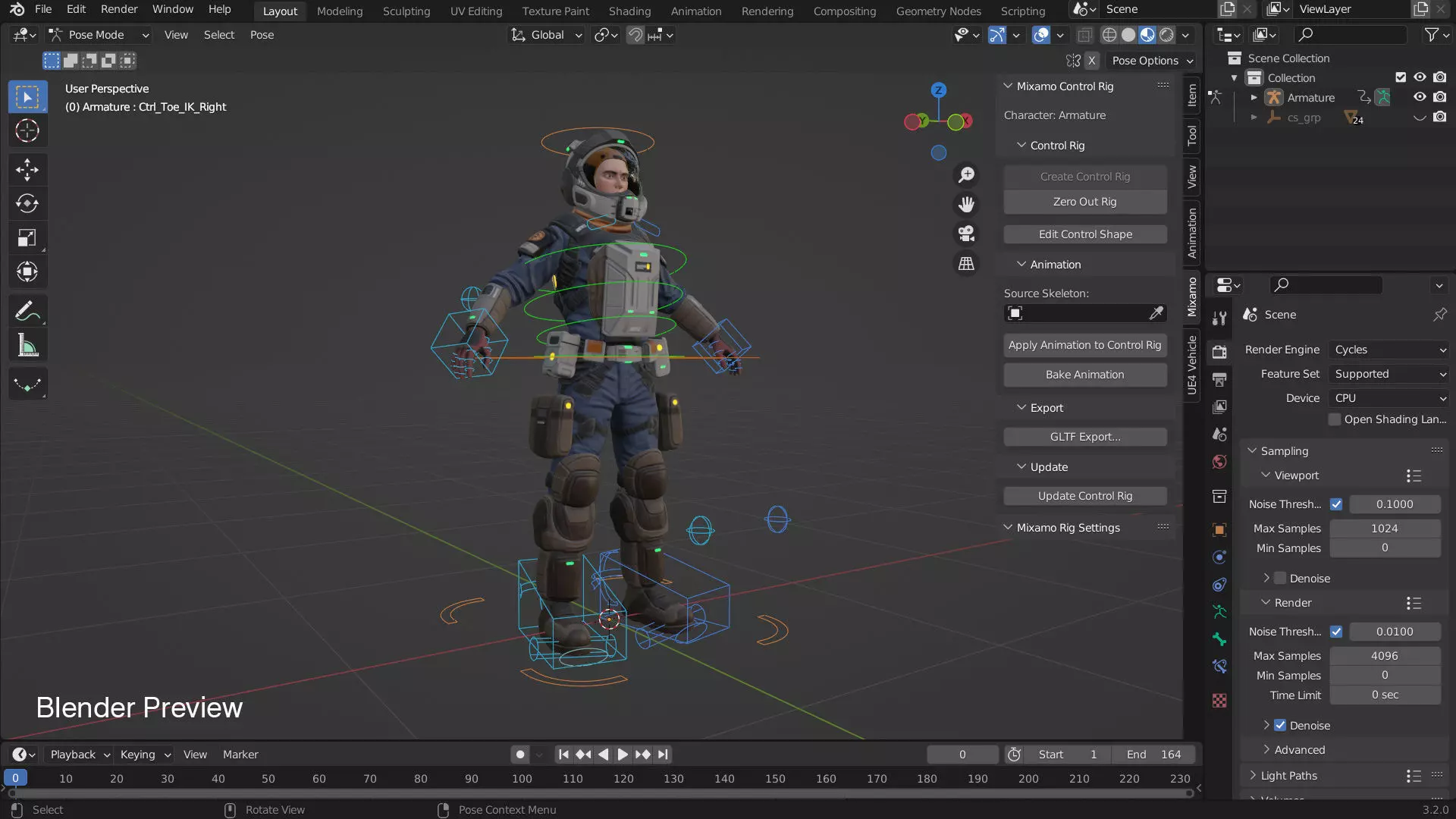The height and width of the screenshot is (819, 1456).
Task: Select the Rotate tool
Action: point(27,203)
